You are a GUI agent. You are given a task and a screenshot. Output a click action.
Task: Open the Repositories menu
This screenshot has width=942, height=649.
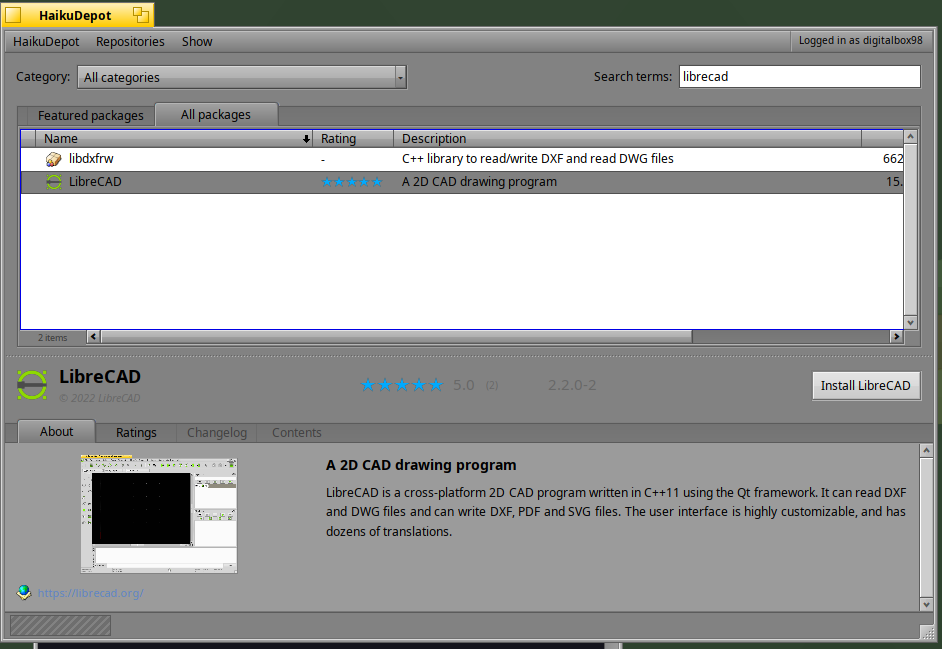click(x=130, y=41)
